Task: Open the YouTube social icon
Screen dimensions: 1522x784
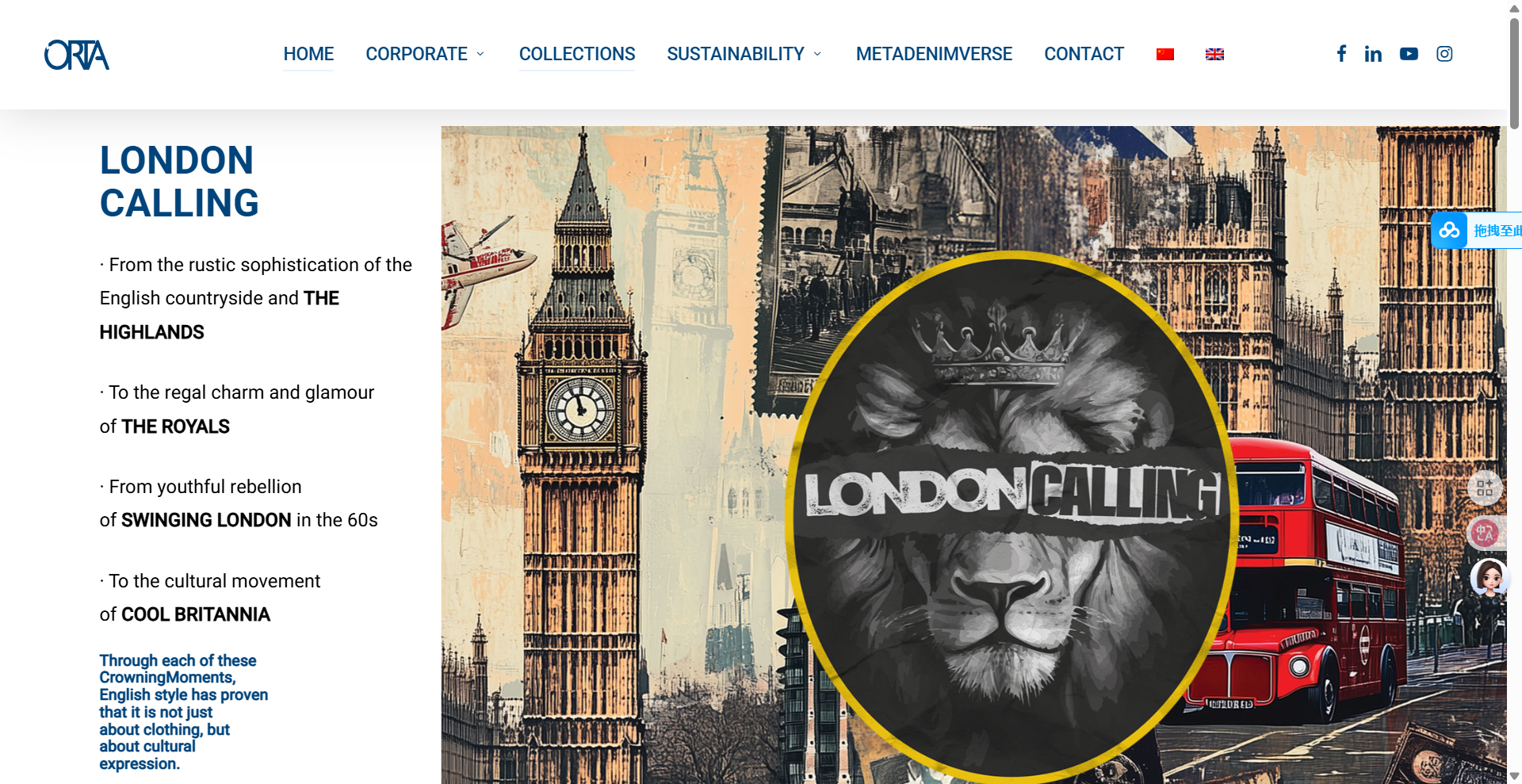Action: point(1409,54)
